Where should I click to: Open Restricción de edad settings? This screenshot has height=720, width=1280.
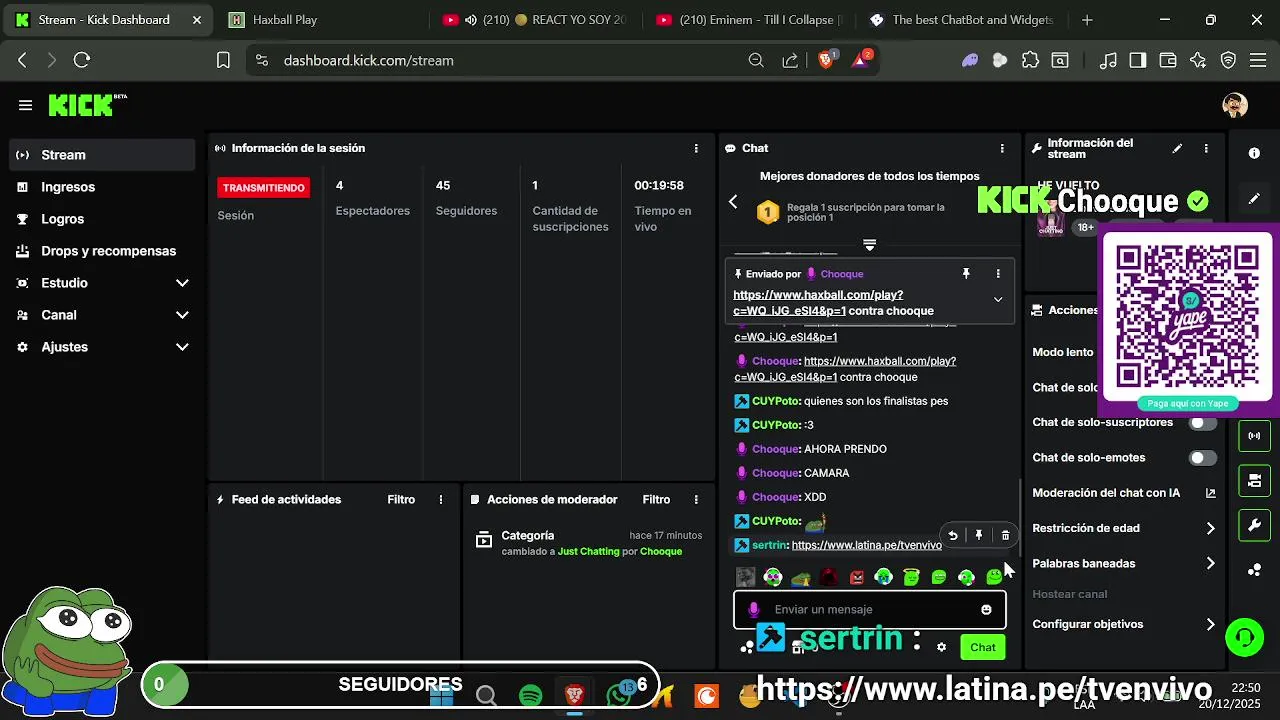(x=1124, y=528)
